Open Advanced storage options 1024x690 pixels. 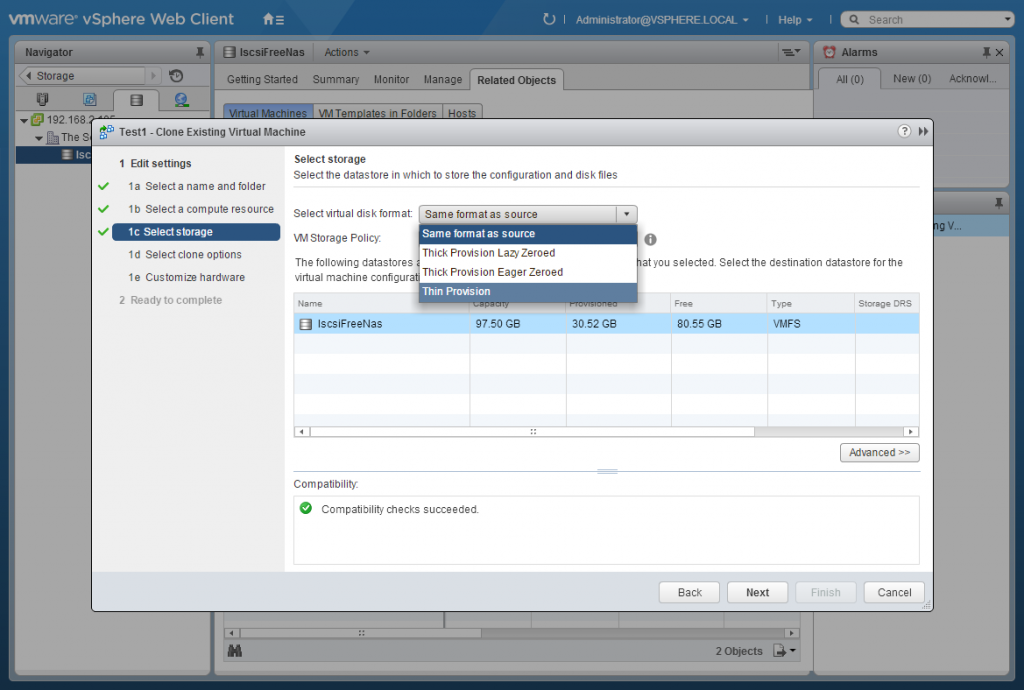879,452
